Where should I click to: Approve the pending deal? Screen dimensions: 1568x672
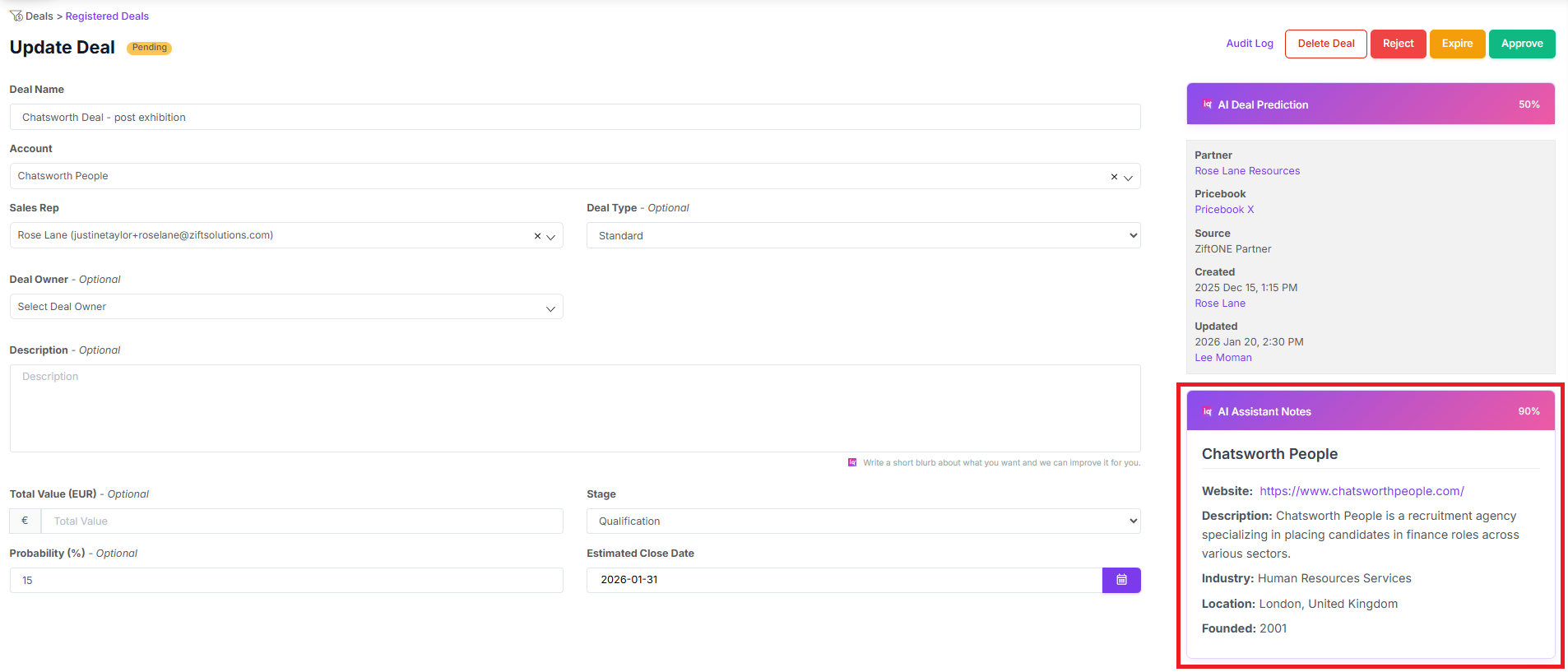click(x=1521, y=44)
